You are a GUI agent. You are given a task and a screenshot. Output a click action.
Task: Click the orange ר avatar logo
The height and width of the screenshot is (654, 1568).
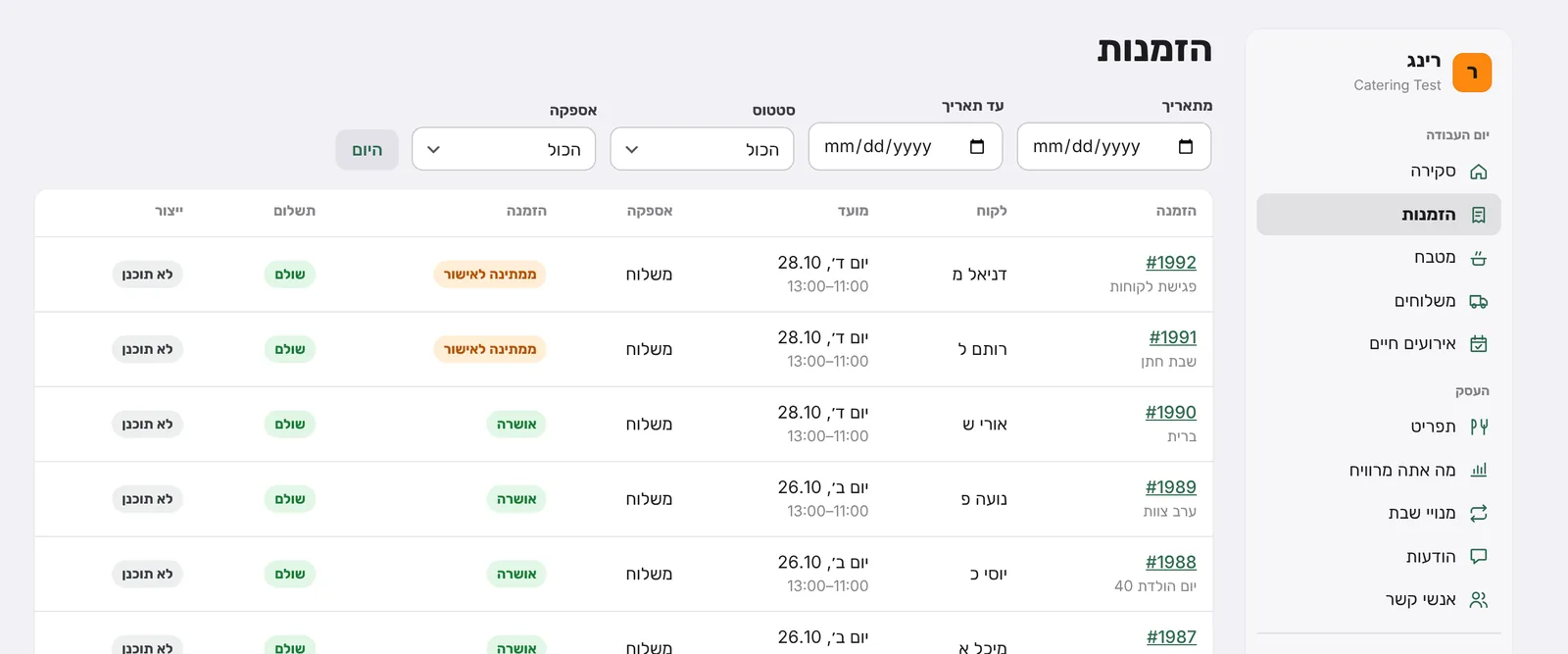(x=1472, y=73)
